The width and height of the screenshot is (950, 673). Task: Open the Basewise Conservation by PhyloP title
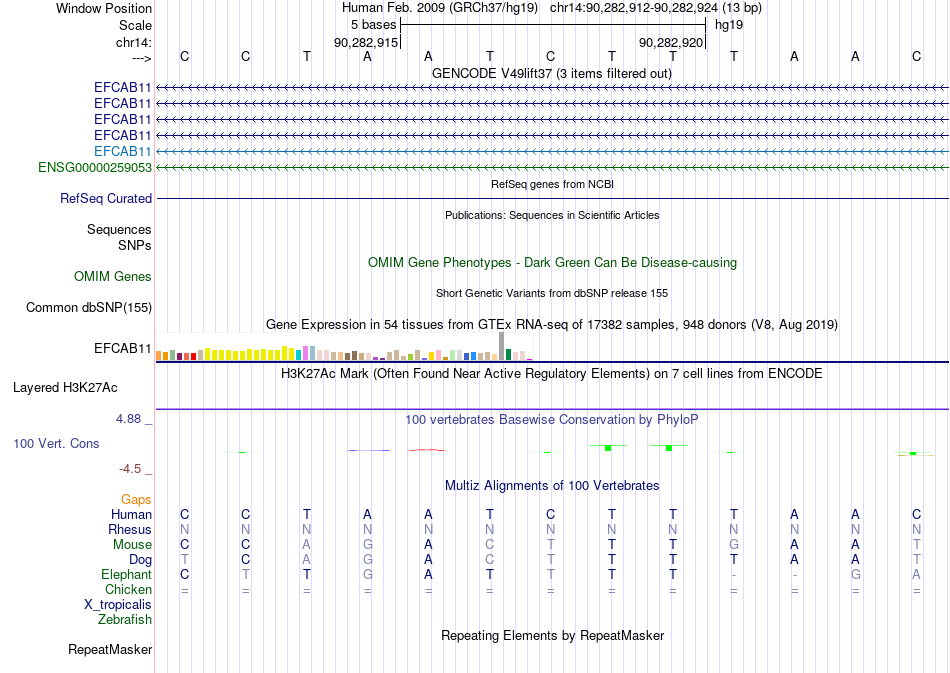(x=551, y=420)
